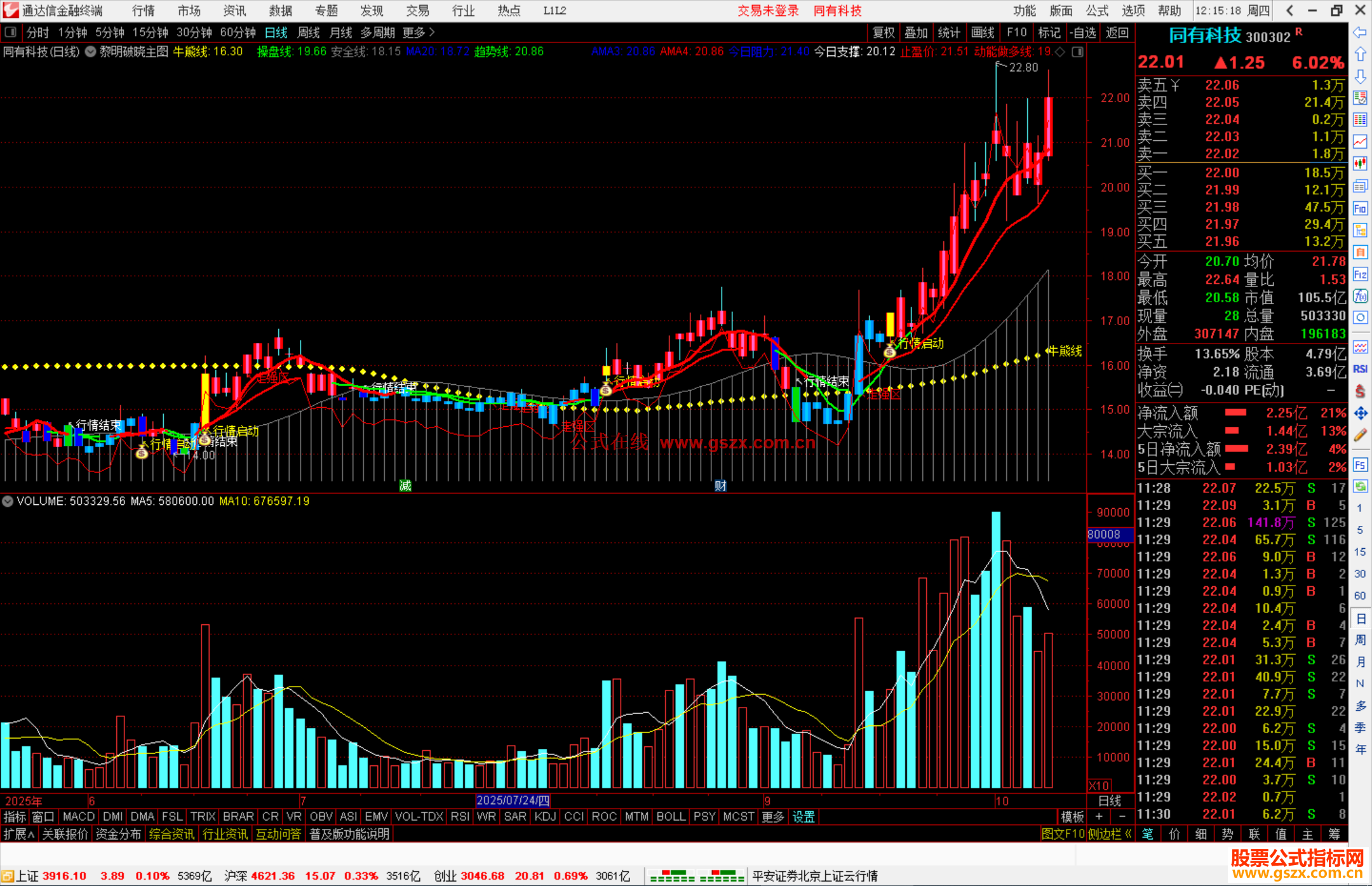The width and height of the screenshot is (1372, 886).
Task: Switch to the MACD indicator tab
Action: pos(78,817)
